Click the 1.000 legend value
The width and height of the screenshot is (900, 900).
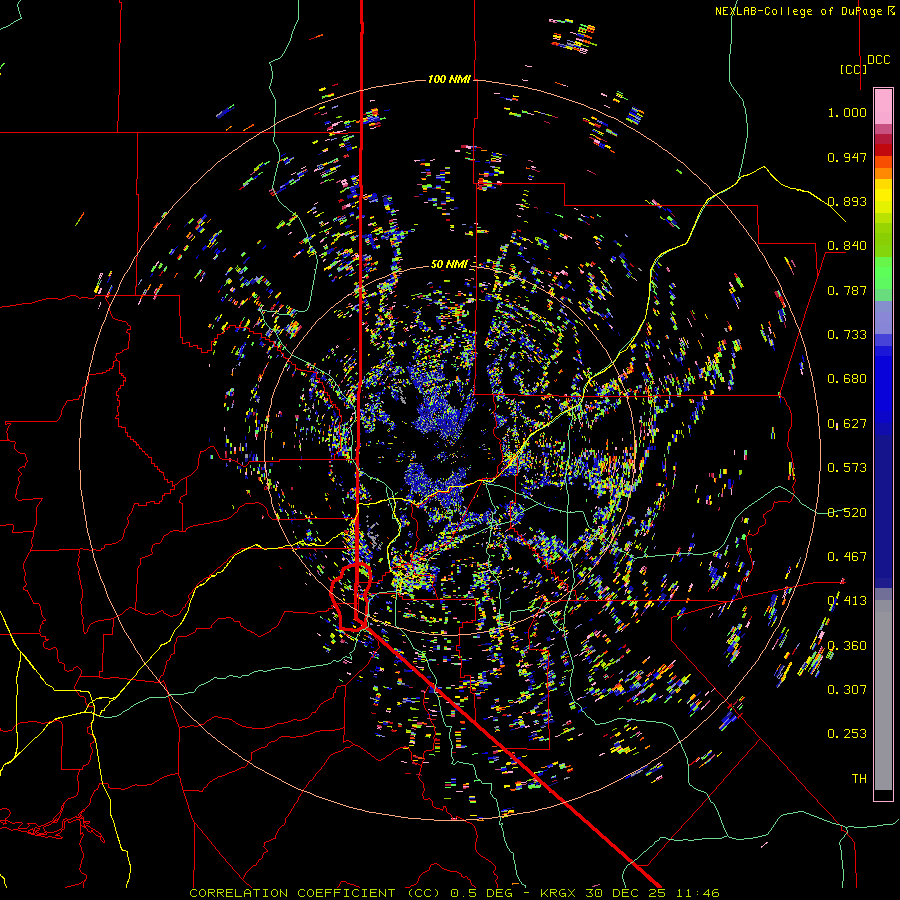(847, 112)
